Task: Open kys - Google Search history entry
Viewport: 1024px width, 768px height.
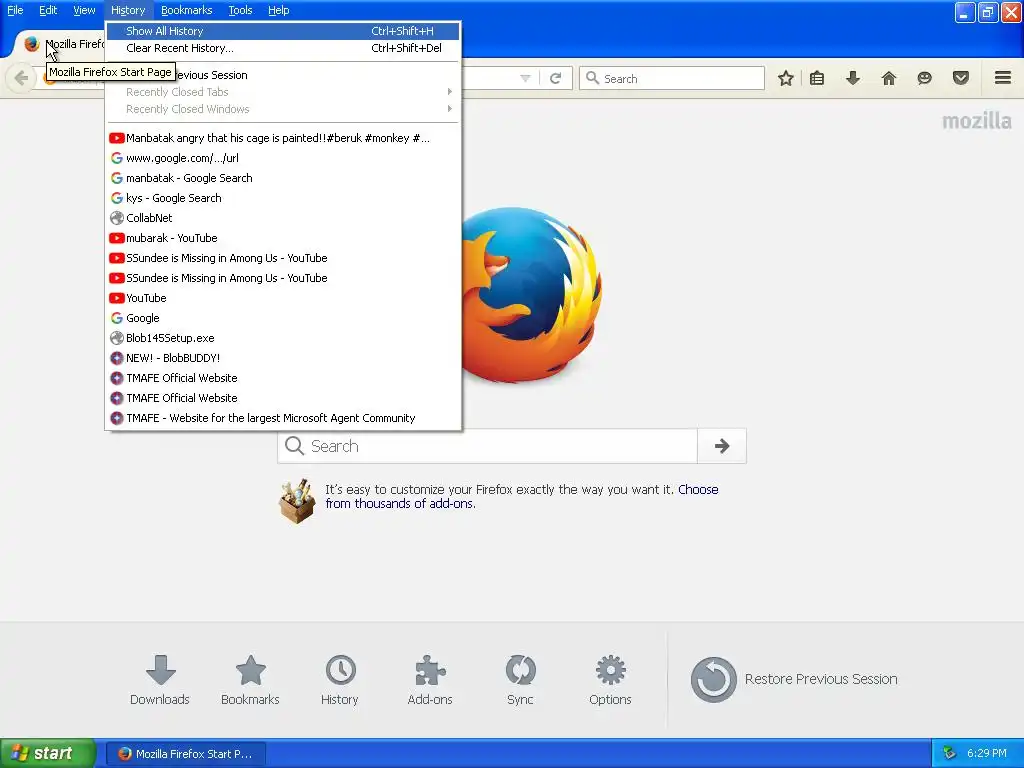Action: [283, 198]
